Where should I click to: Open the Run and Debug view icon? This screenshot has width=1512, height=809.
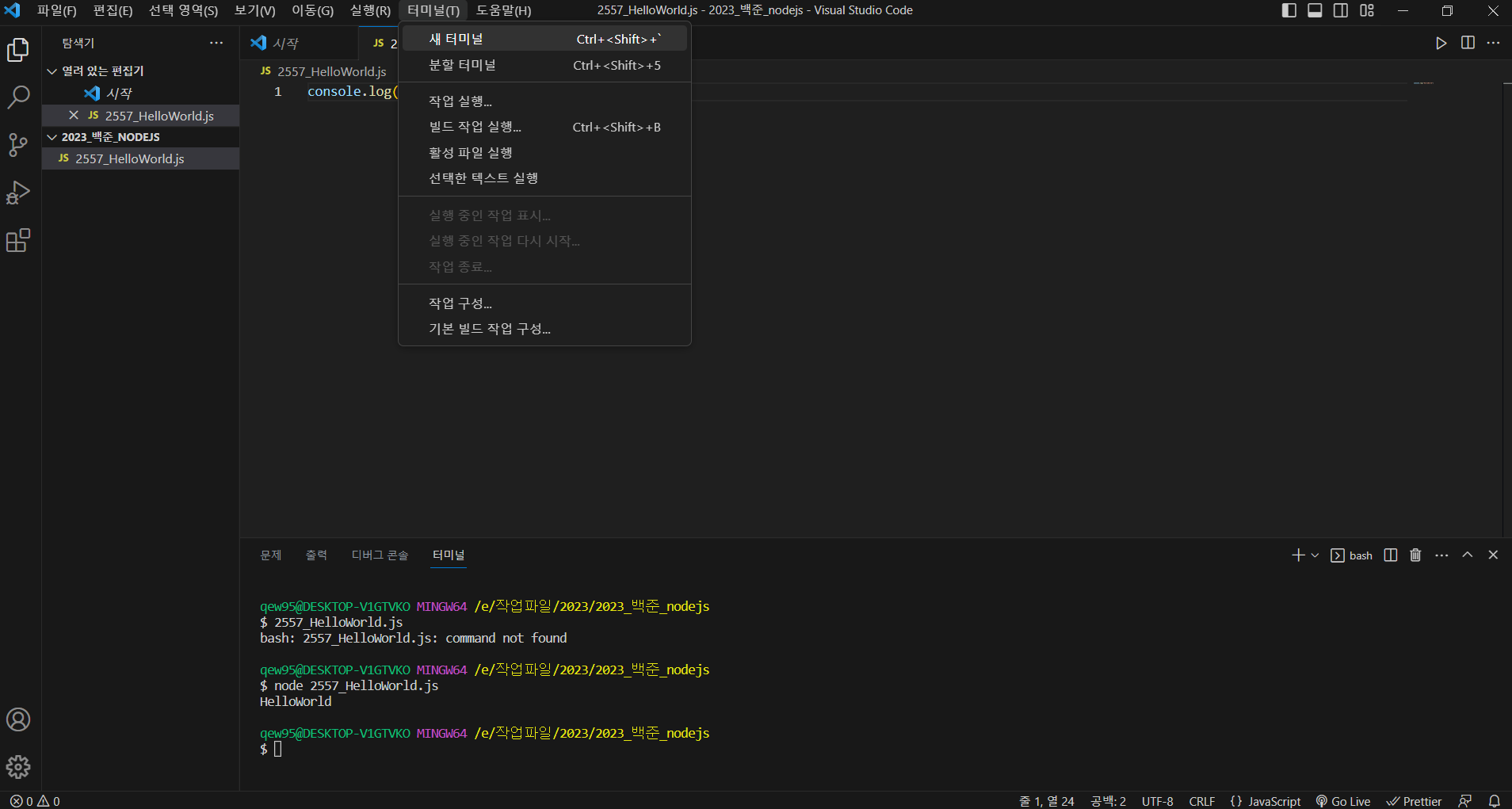click(18, 193)
